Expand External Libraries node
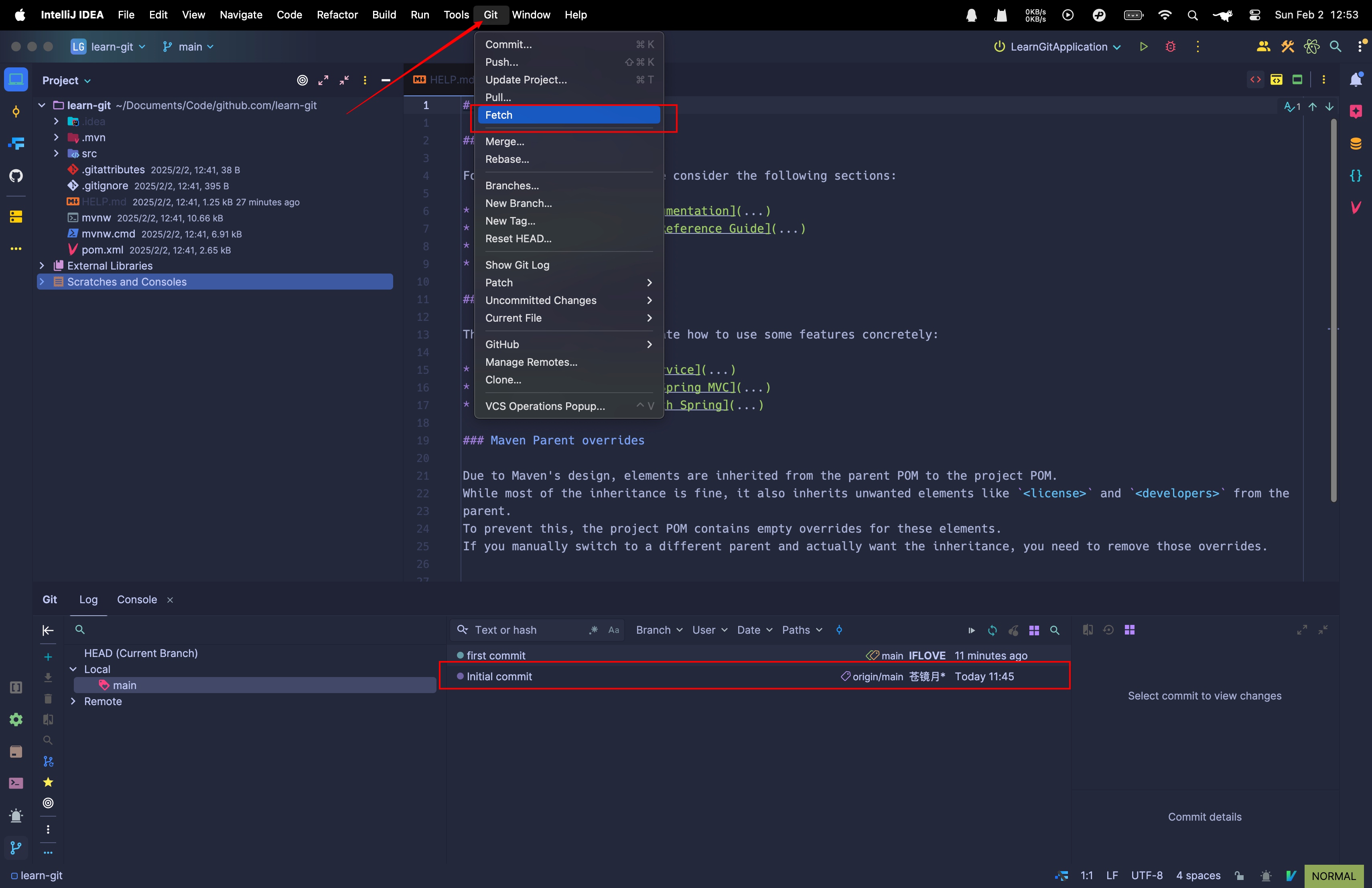The width and height of the screenshot is (1372, 888). click(x=41, y=266)
